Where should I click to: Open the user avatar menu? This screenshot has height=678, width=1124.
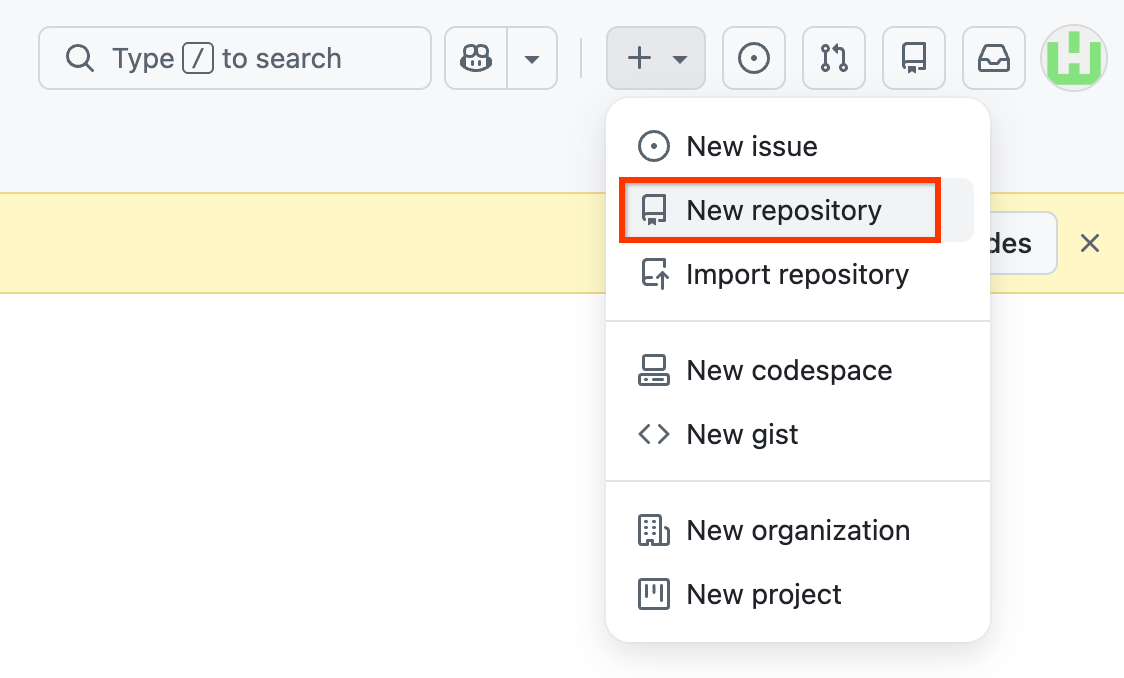[x=1074, y=58]
